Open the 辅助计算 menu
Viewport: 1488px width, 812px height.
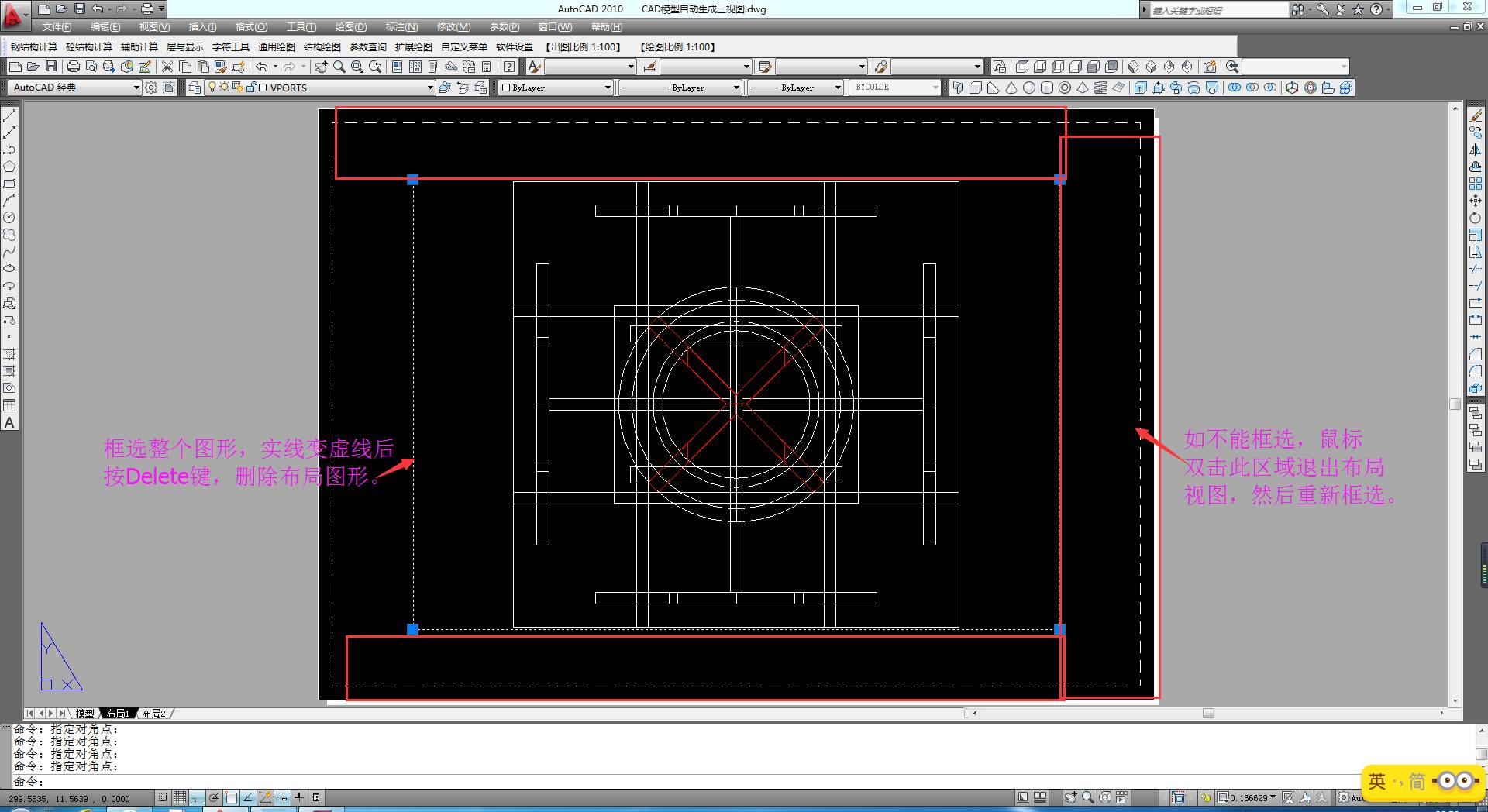pyautogui.click(x=139, y=47)
